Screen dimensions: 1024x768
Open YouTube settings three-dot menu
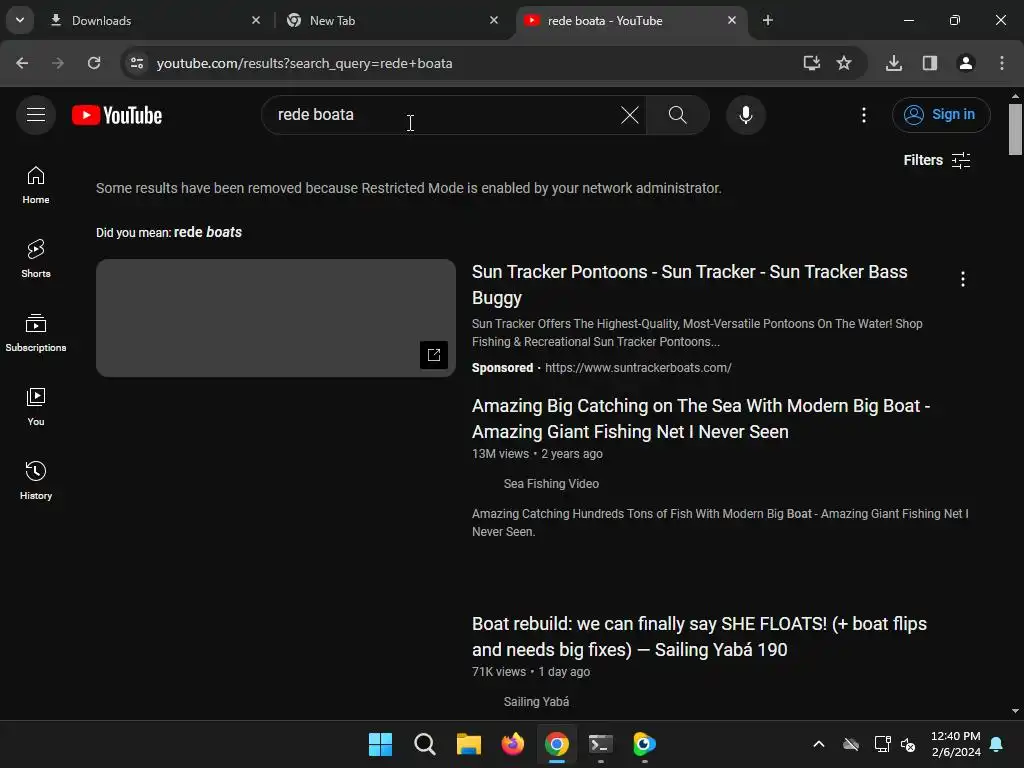(x=863, y=115)
